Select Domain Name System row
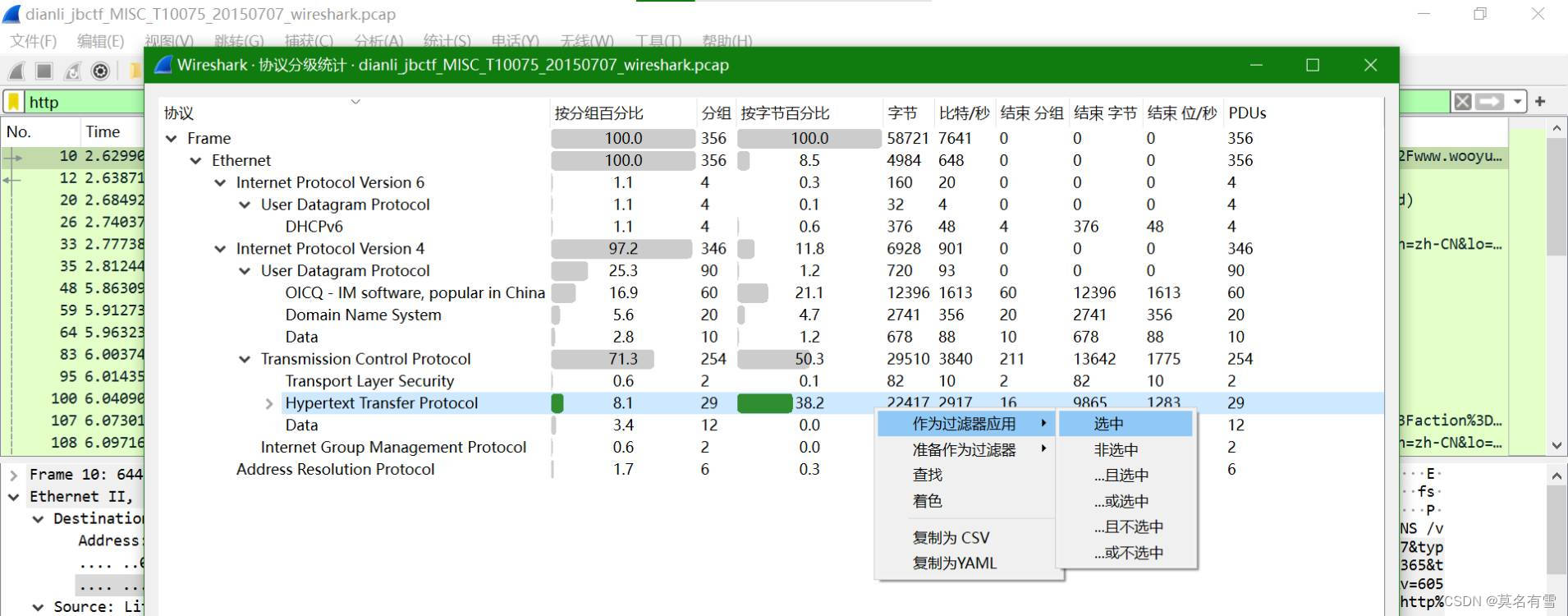Image resolution: width=1568 pixels, height=616 pixels. coord(363,315)
